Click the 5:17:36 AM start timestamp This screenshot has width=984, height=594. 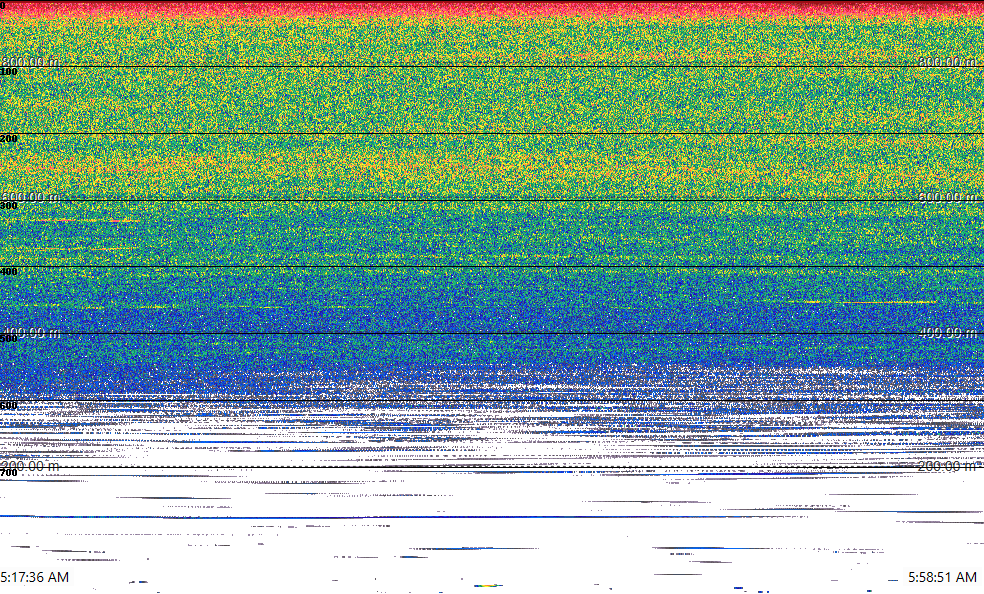[x=35, y=577]
